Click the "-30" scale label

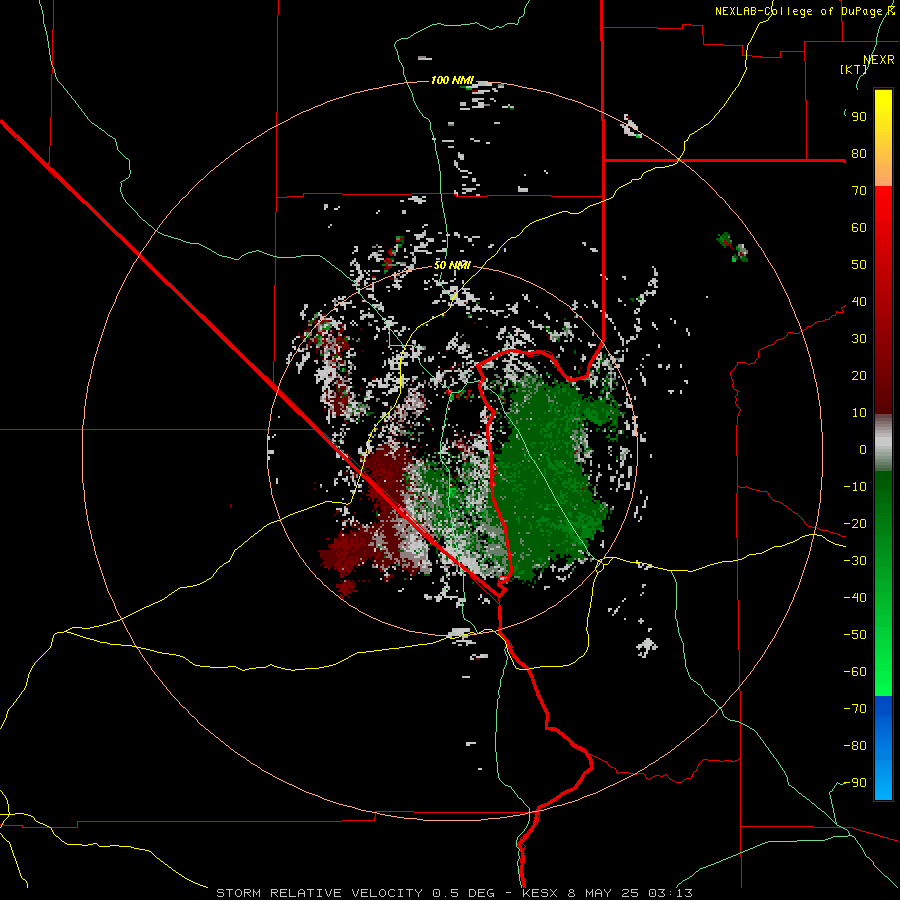(855, 561)
